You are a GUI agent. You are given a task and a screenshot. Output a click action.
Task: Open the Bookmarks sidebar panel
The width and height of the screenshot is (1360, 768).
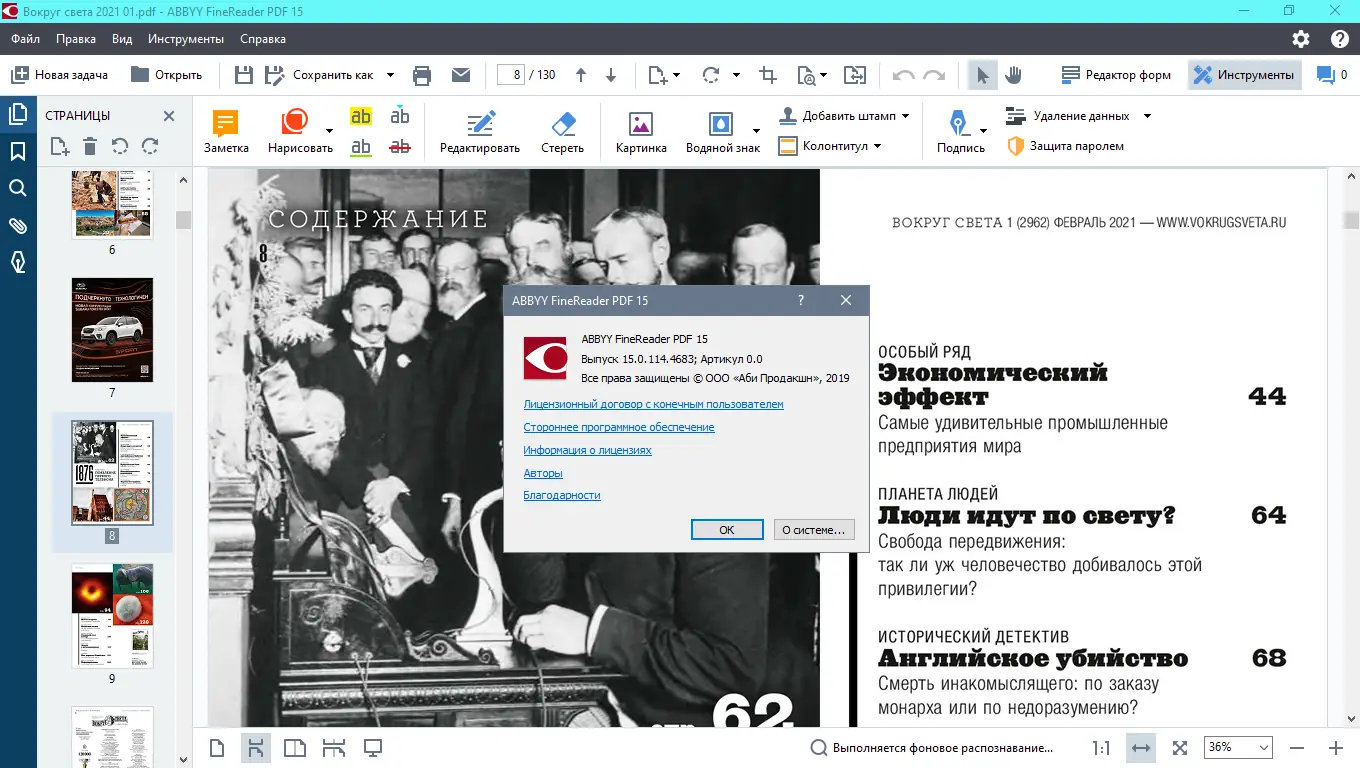click(18, 151)
